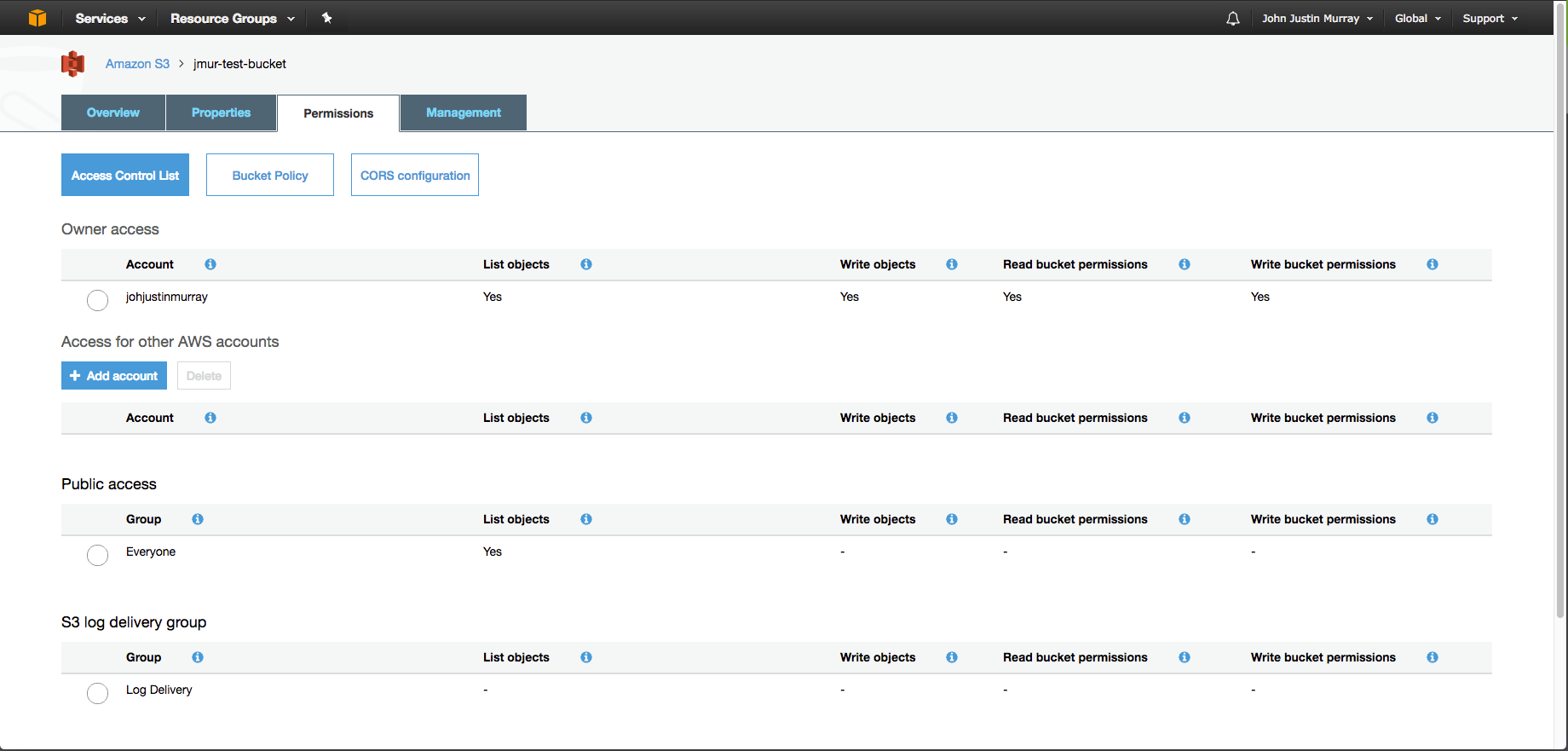Click info icon beside Group under Public access
Viewport: 1568px width, 751px height.
click(x=198, y=519)
